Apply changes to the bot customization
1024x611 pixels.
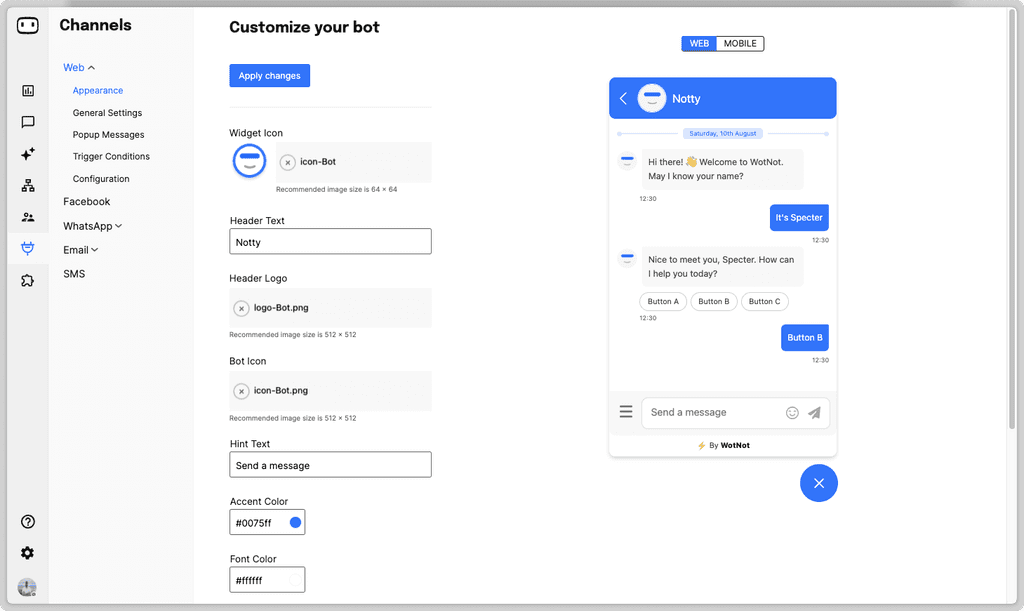coord(269,75)
